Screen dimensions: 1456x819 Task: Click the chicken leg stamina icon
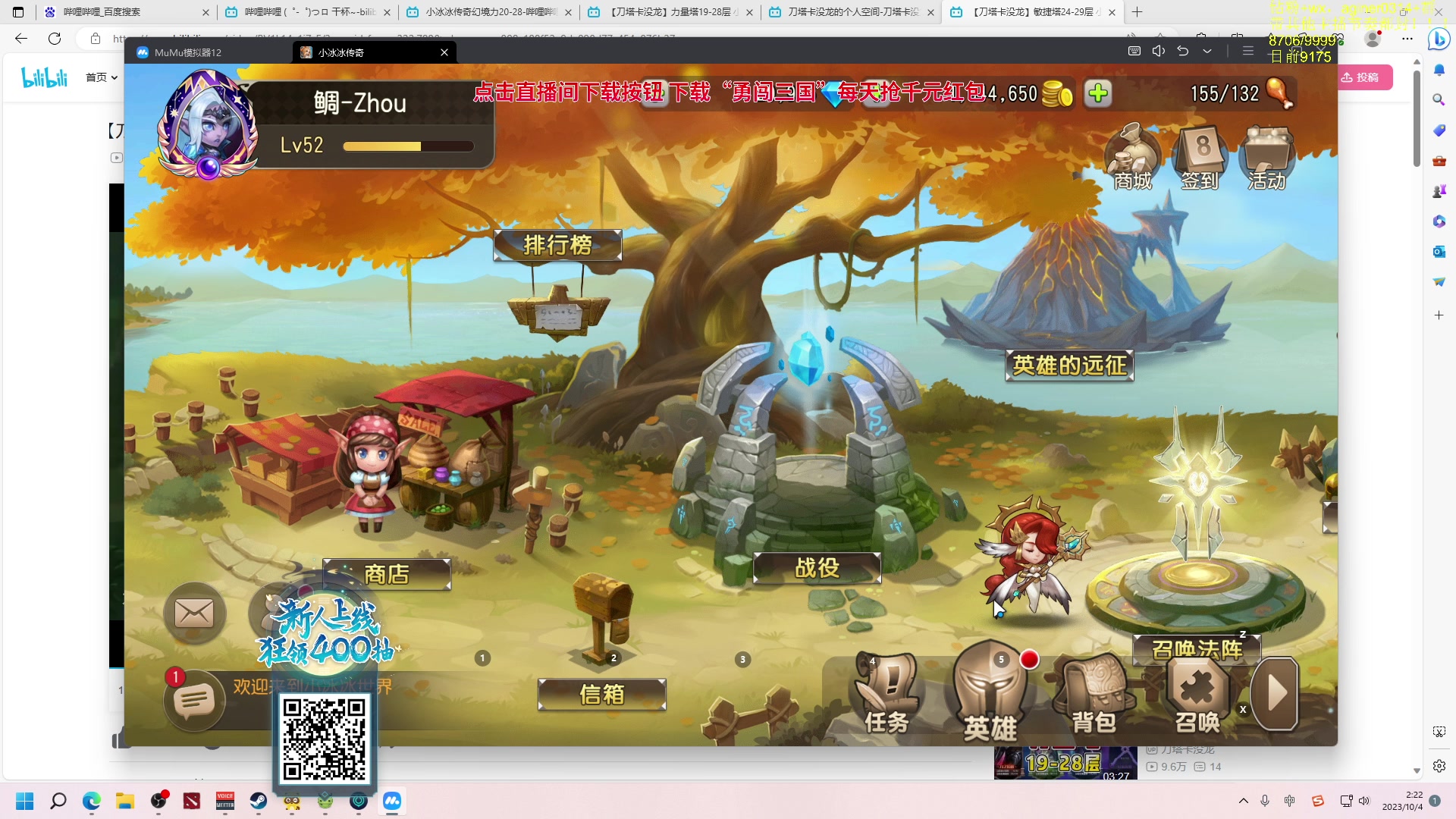pos(1279,93)
